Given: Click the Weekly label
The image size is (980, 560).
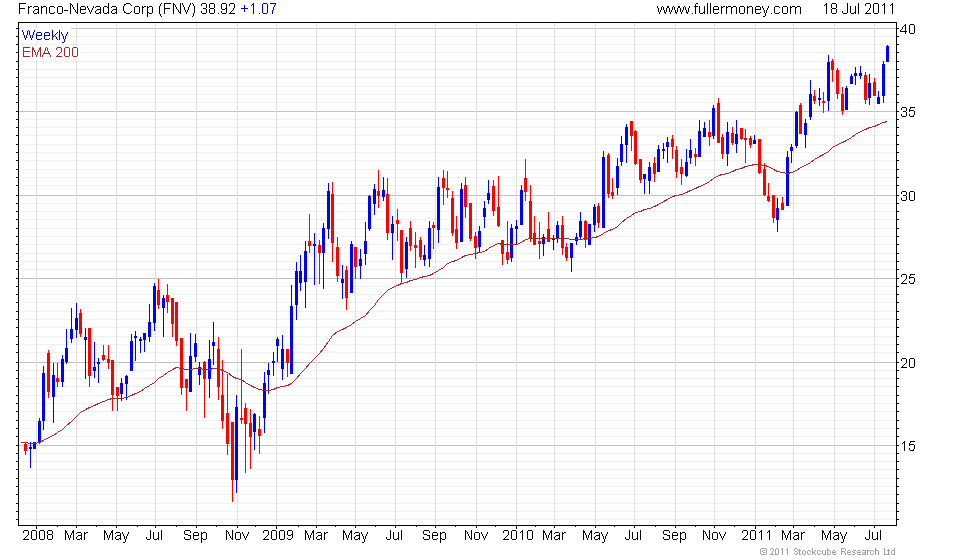Looking at the screenshot, I should [44, 36].
